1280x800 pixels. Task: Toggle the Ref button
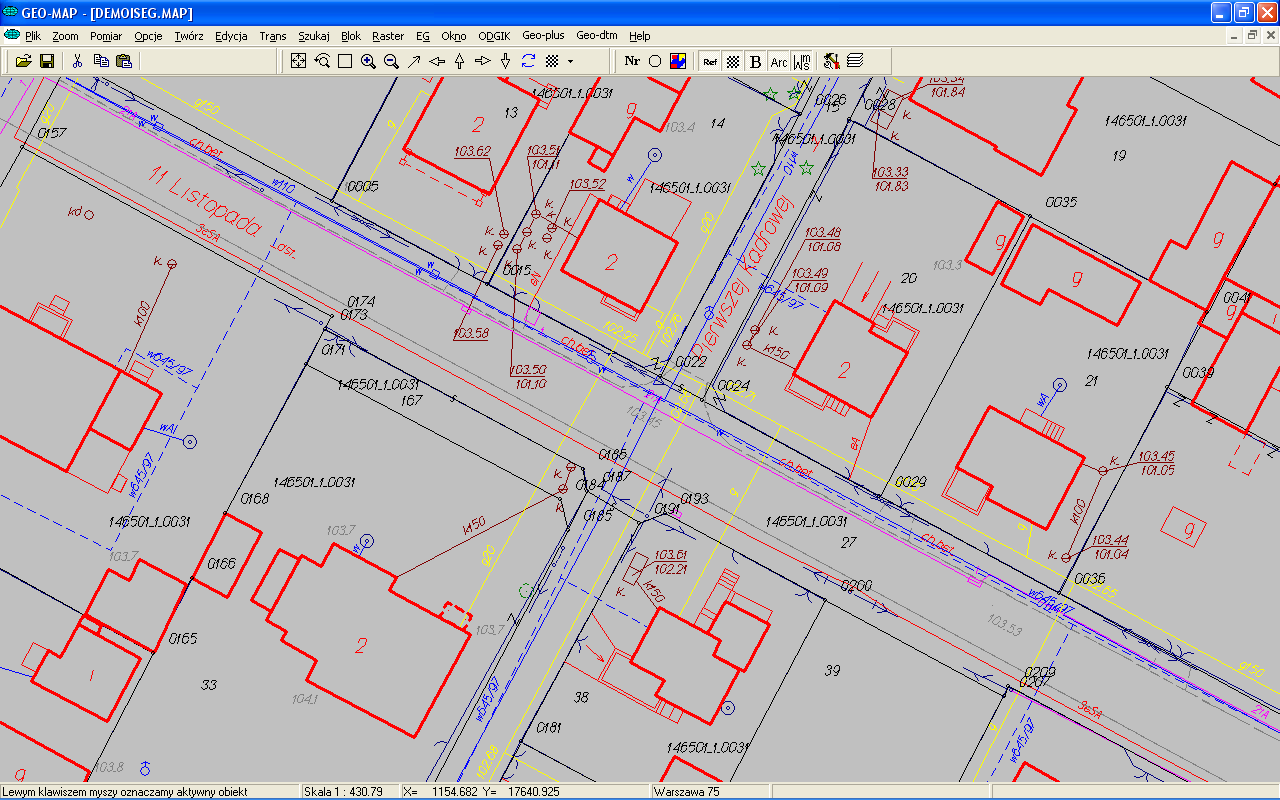pos(710,61)
